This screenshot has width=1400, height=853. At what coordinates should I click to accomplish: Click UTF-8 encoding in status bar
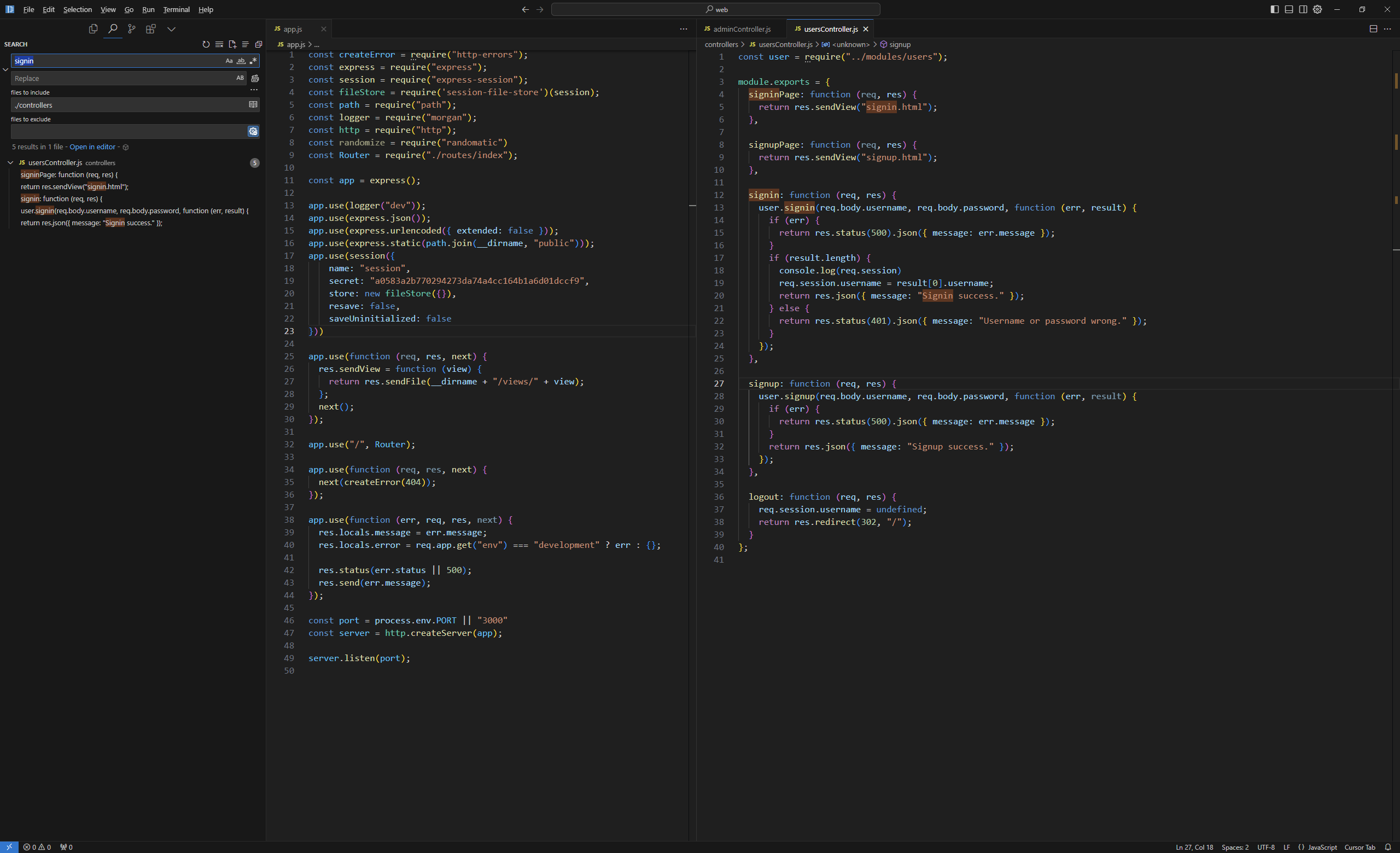click(x=1266, y=847)
